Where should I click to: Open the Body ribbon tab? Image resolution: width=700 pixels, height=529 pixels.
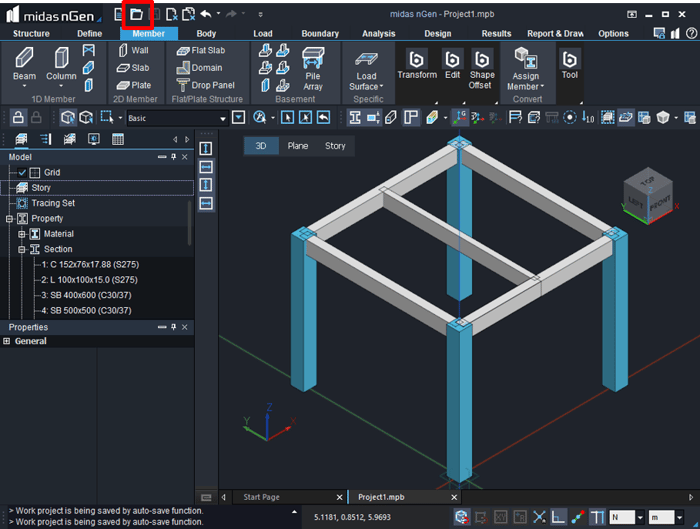point(206,33)
